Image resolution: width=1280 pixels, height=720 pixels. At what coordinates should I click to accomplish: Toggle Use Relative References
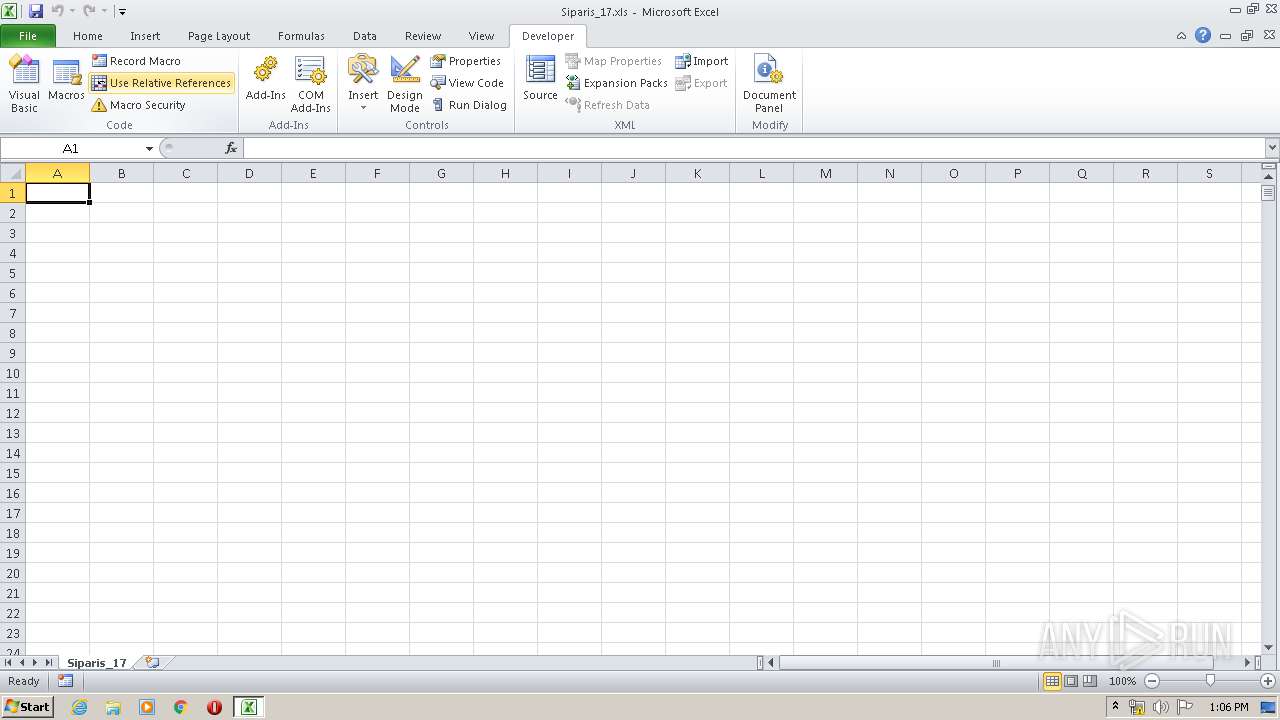[161, 83]
